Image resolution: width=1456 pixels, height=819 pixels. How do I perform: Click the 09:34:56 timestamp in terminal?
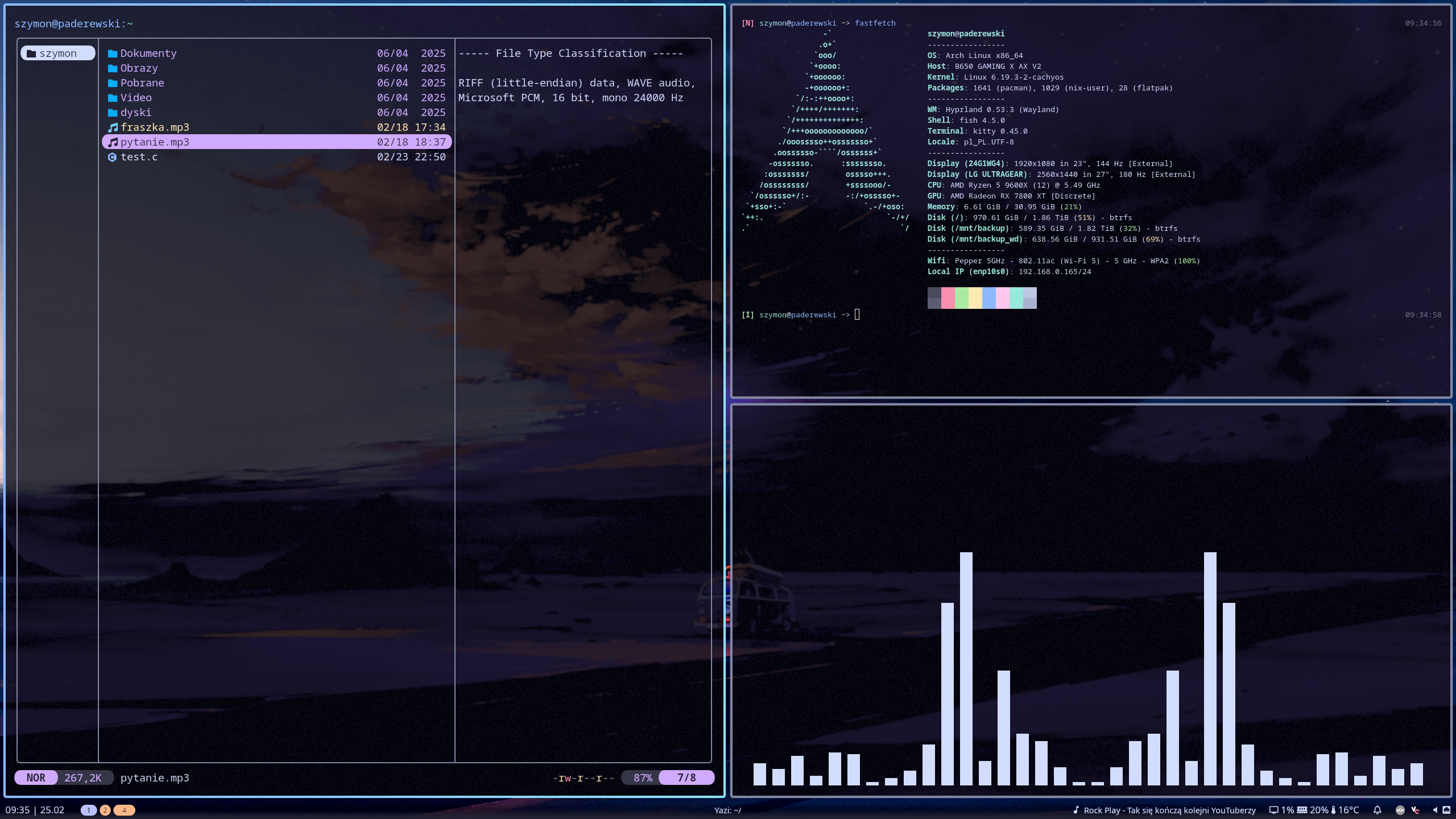[x=1423, y=23]
